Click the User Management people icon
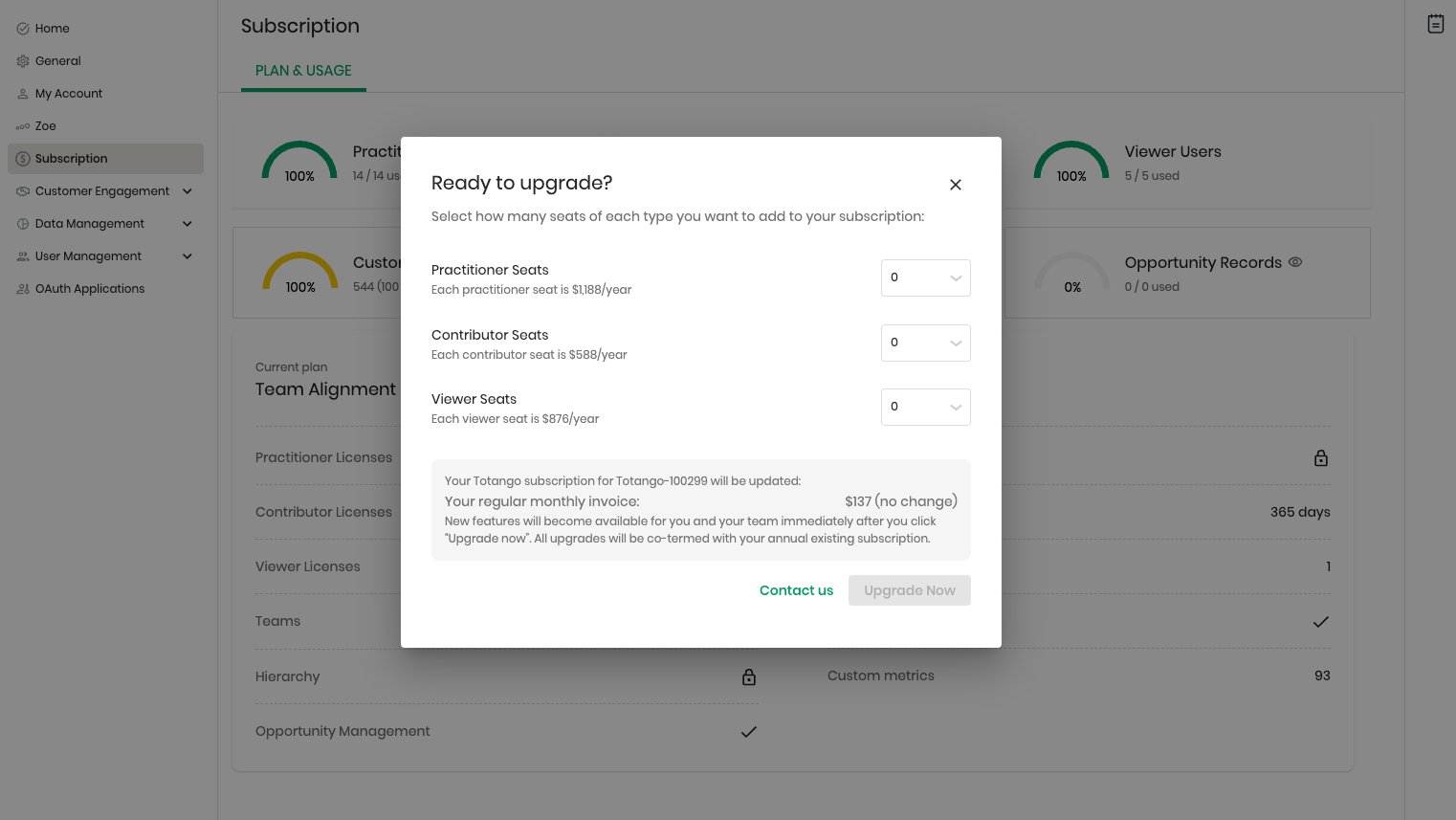The image size is (1456, 820). 23,256
